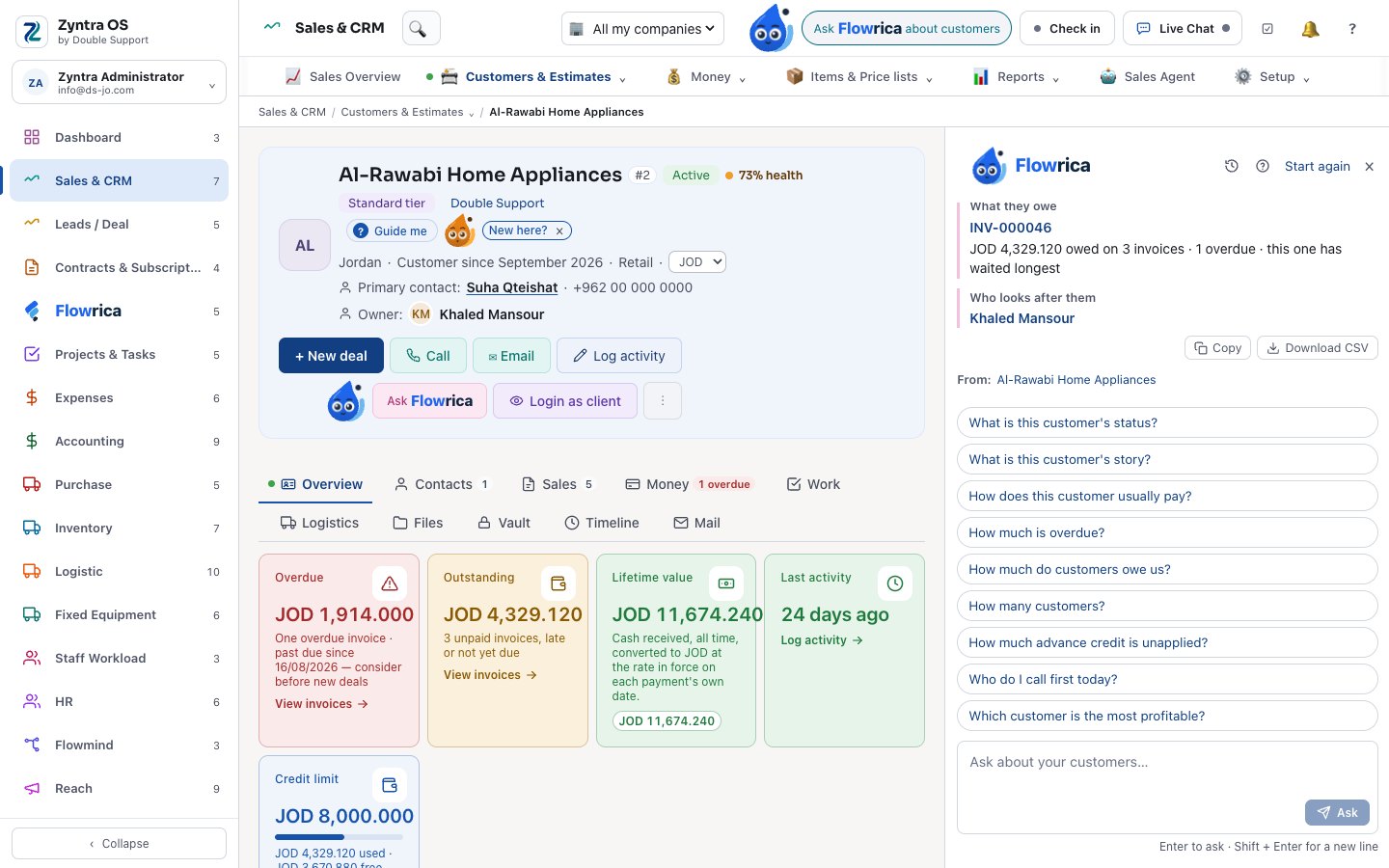Click the Log activity button
Viewport: 1389px width, 868px height.
[x=618, y=356]
